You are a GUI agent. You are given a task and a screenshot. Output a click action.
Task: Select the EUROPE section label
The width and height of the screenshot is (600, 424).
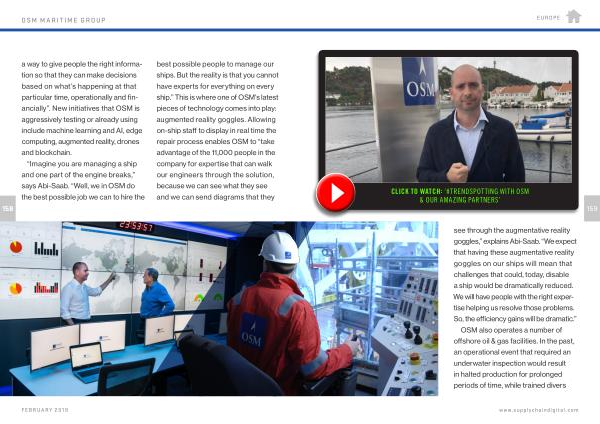tap(549, 17)
